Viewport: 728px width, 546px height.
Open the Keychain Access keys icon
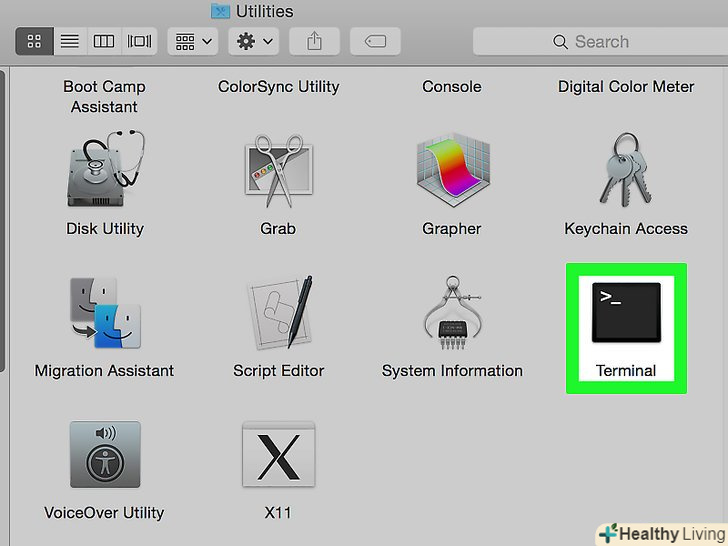pyautogui.click(x=626, y=170)
